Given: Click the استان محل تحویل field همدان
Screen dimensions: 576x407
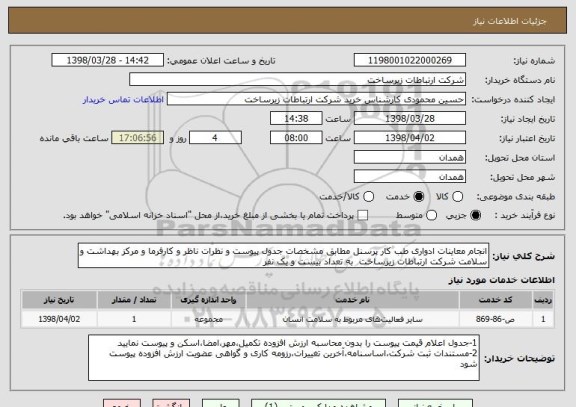Looking at the screenshot, I should point(410,158).
